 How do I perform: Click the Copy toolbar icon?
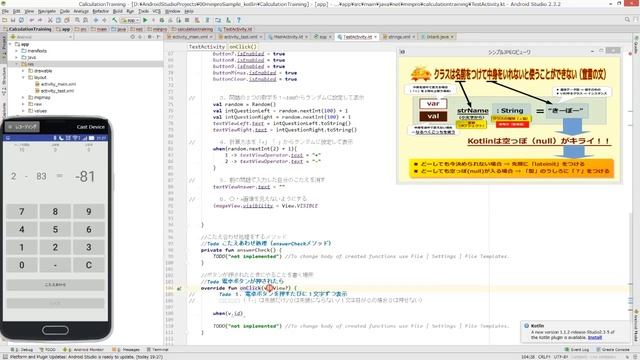(58, 20)
